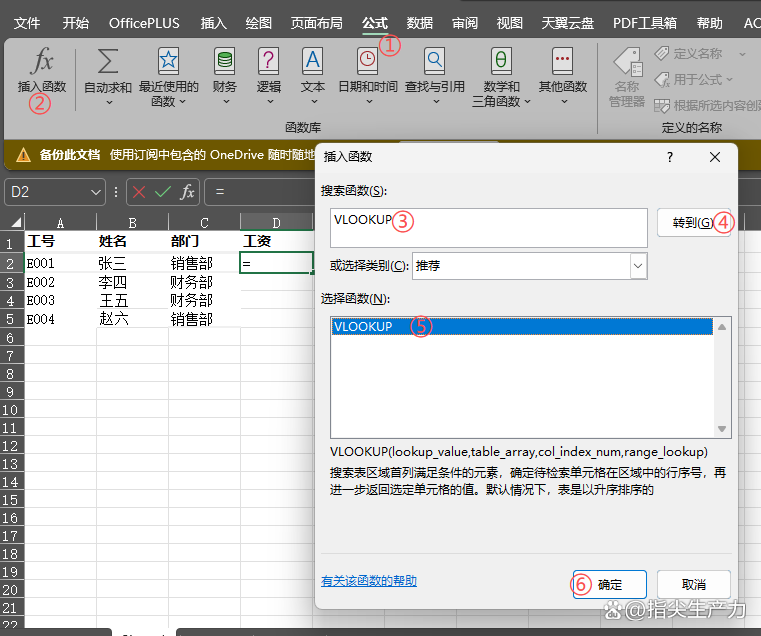
Task: Switch to the 视图 tab
Action: coord(510,23)
